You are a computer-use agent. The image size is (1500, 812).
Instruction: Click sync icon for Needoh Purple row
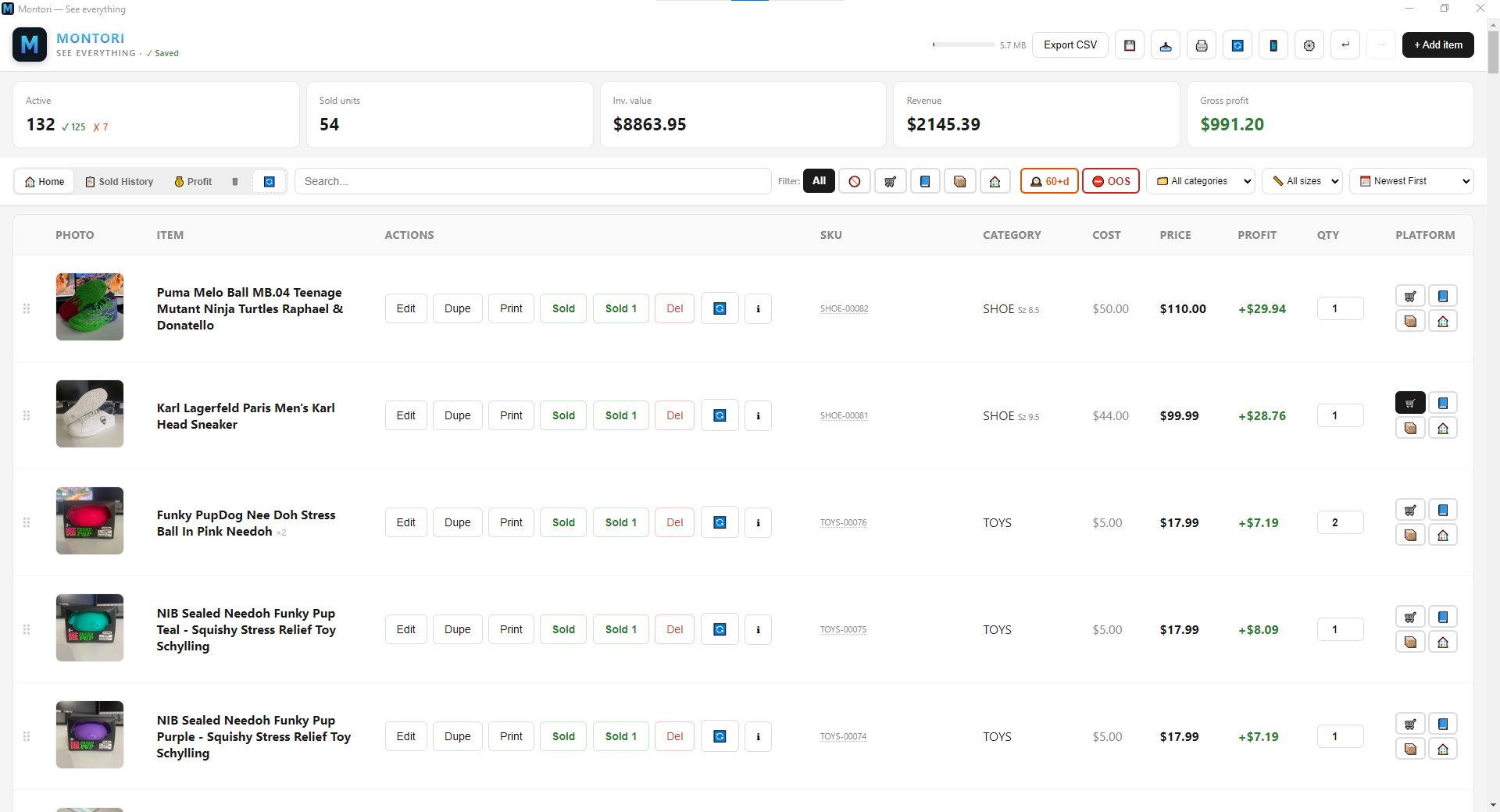[720, 736]
